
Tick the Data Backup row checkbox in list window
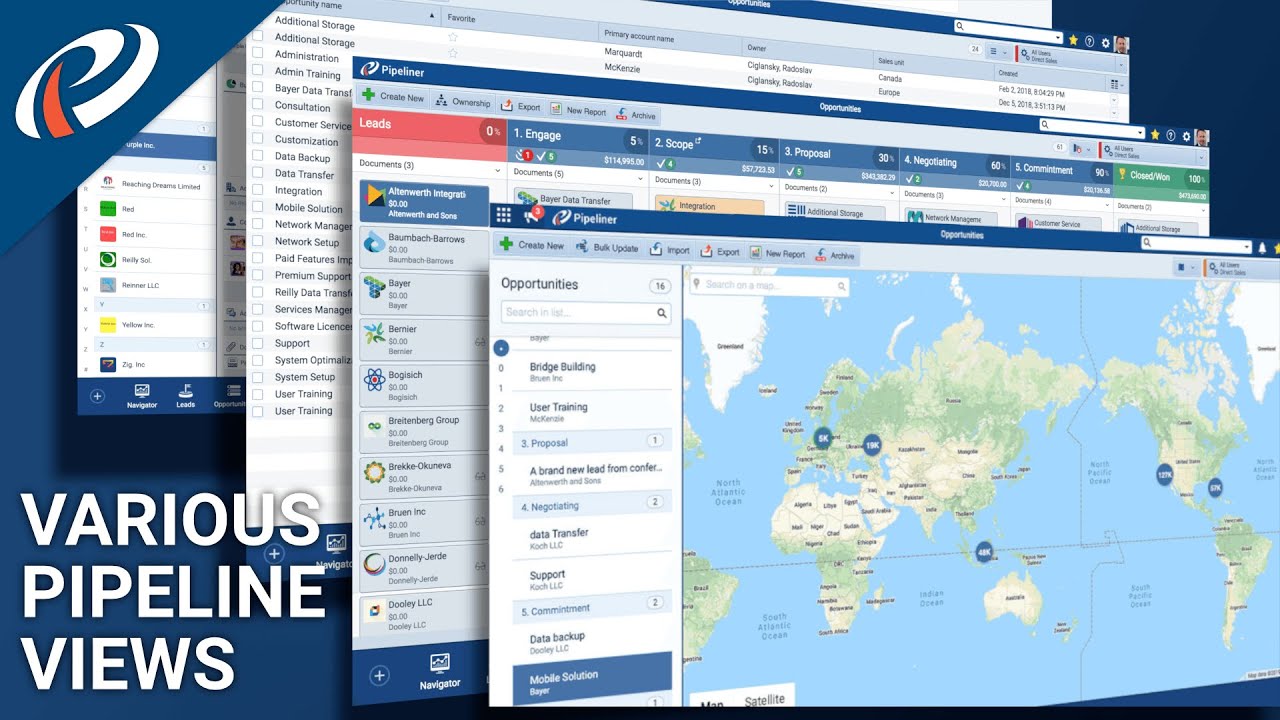click(x=257, y=154)
